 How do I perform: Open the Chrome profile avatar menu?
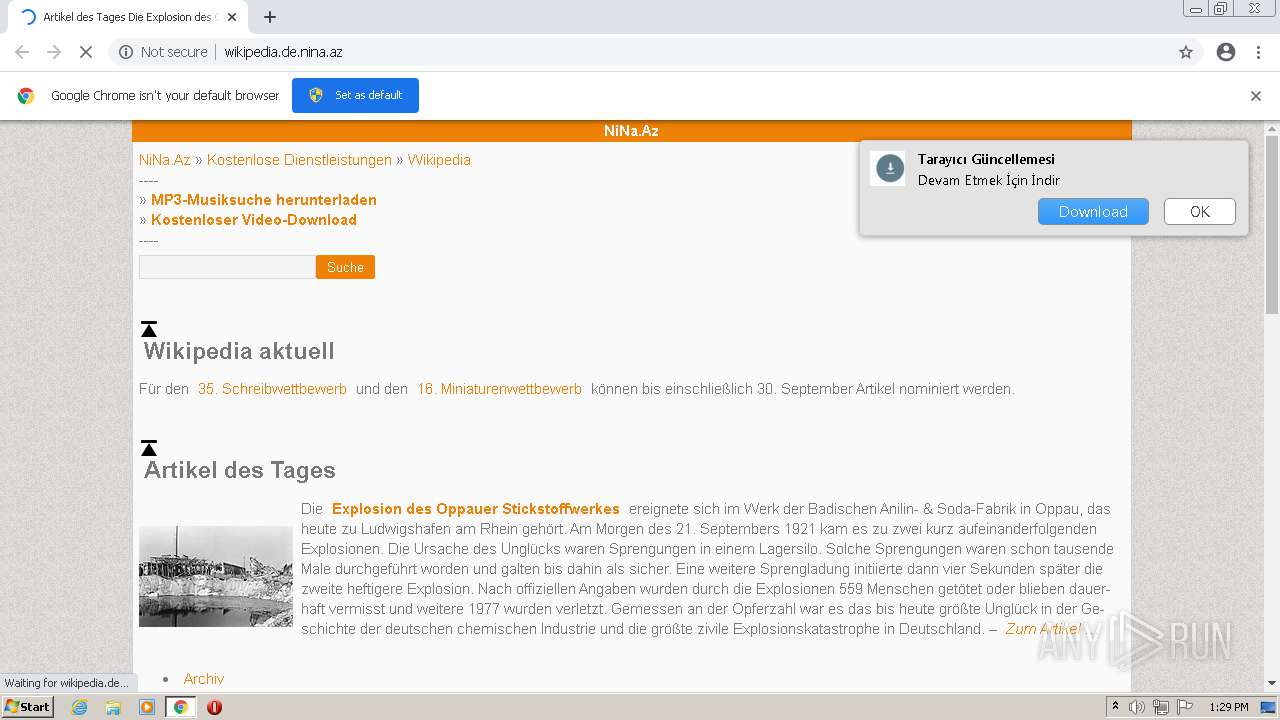(1226, 52)
